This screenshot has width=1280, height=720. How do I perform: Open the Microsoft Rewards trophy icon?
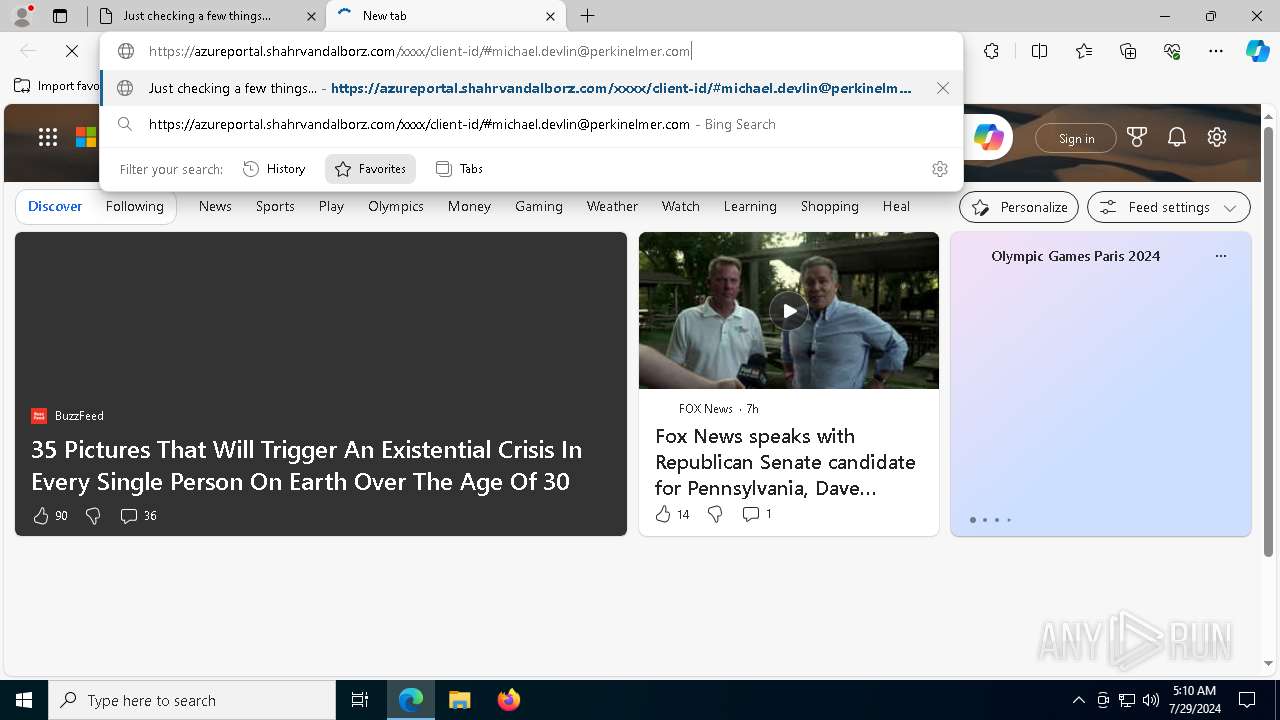1137,138
